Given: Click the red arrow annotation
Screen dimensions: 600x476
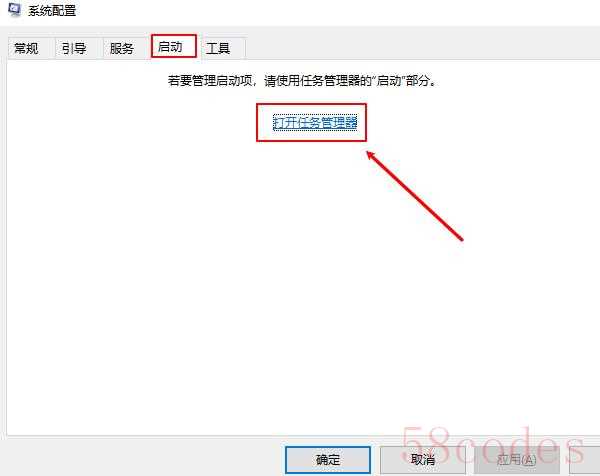Looking at the screenshot, I should coord(414,196).
